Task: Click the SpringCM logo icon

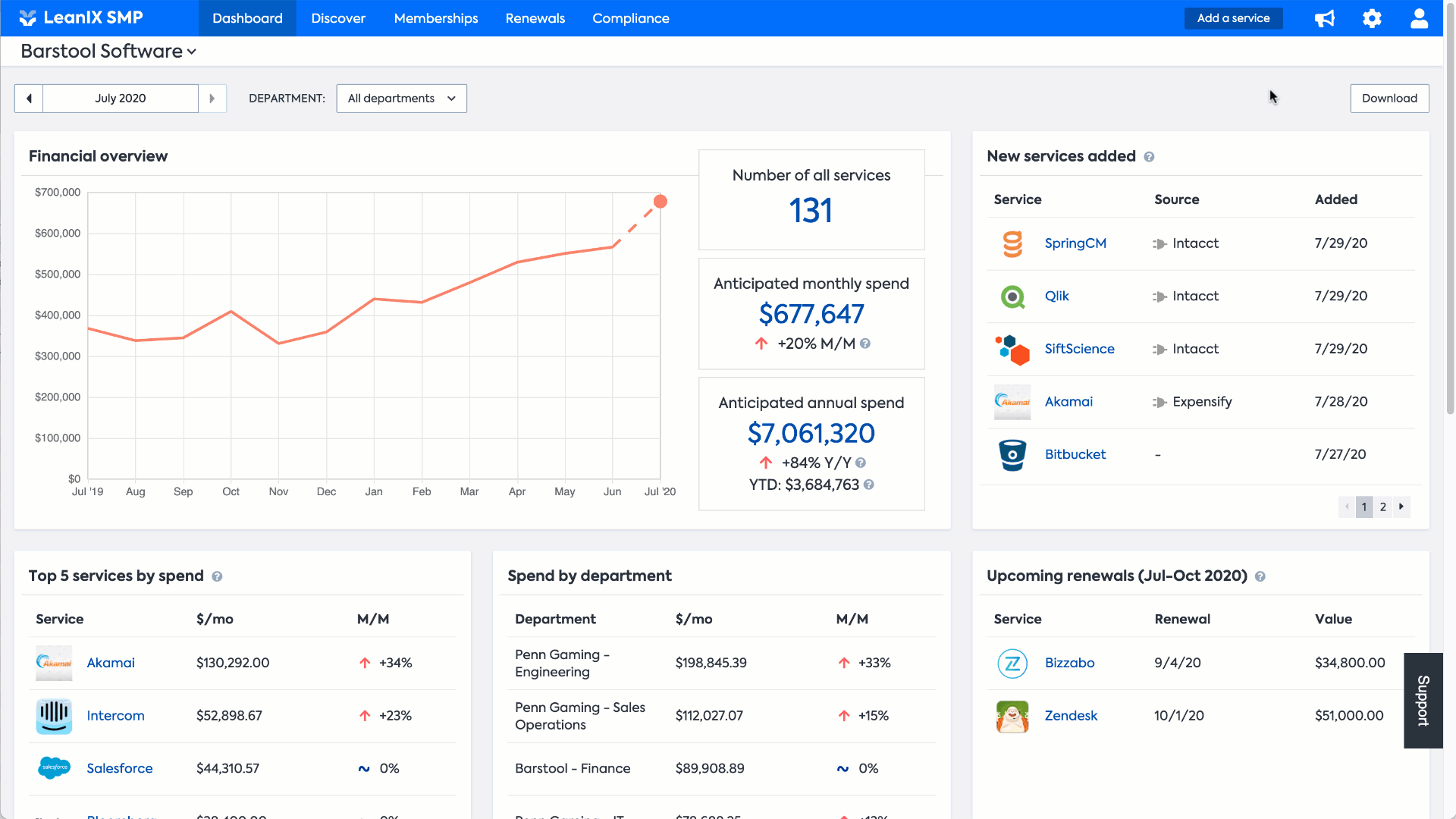Action: (1012, 243)
